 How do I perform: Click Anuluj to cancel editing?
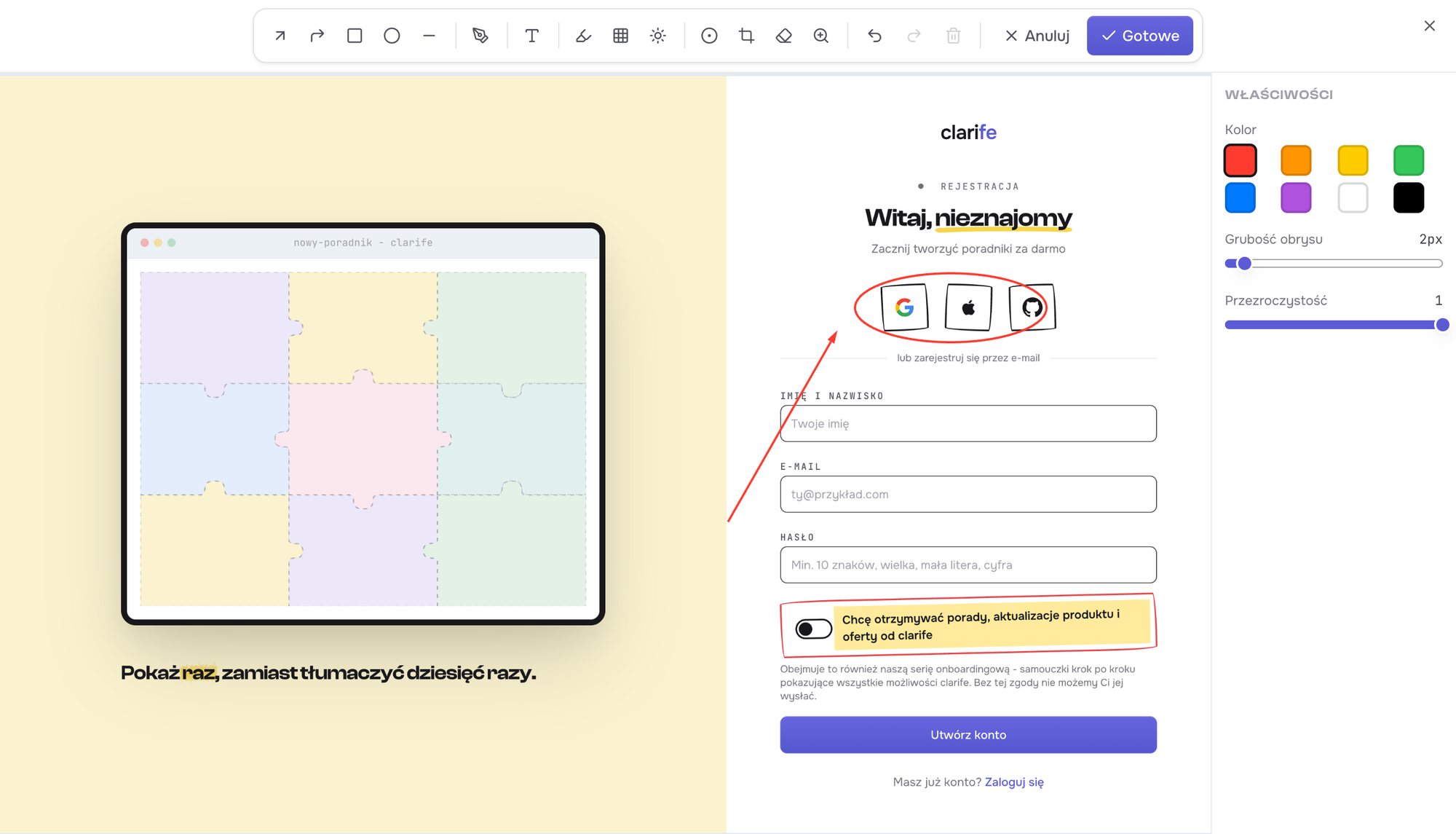tap(1037, 36)
